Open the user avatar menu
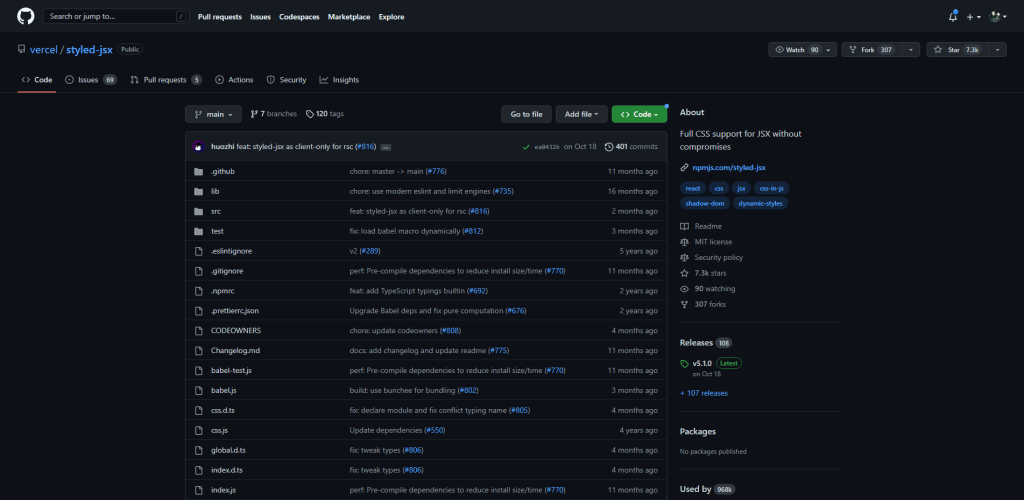 click(x=997, y=17)
